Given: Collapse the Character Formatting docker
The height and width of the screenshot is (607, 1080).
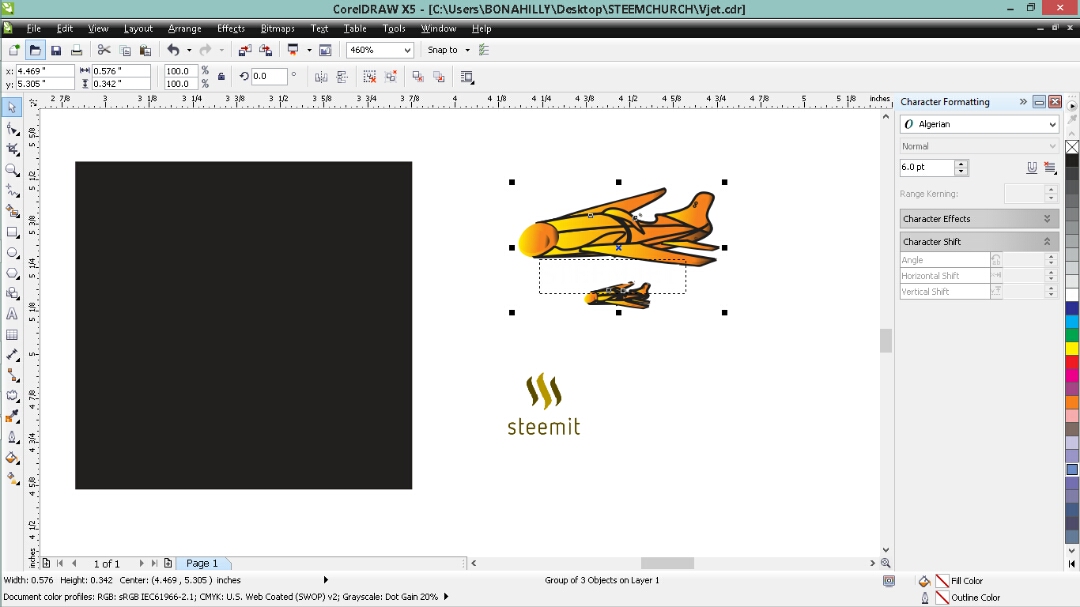Looking at the screenshot, I should point(1024,102).
